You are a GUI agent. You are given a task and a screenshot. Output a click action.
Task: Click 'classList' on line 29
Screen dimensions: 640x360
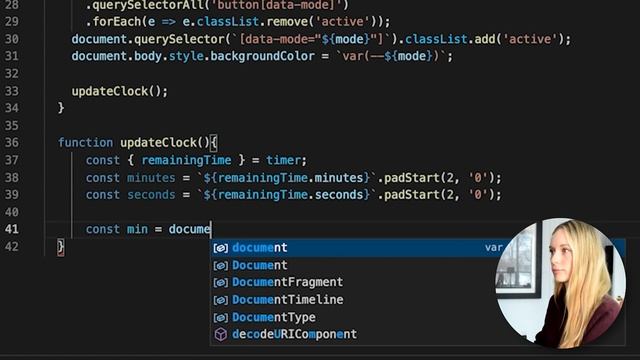click(228, 22)
